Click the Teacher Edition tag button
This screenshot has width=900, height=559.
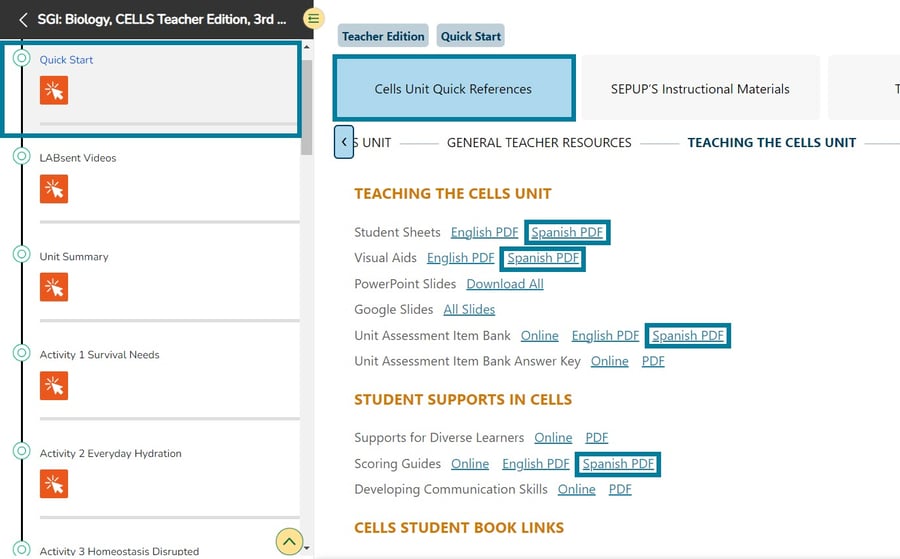pyautogui.click(x=383, y=36)
